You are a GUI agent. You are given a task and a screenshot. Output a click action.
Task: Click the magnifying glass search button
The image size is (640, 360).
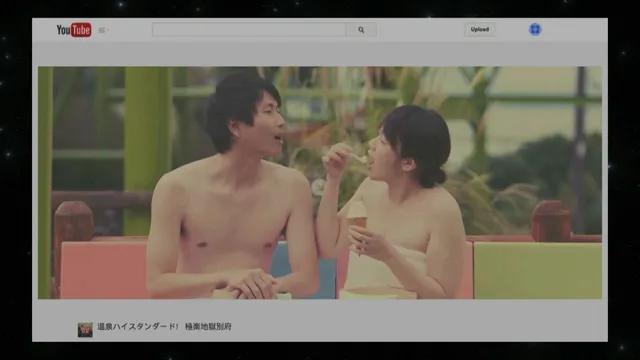[x=361, y=30]
